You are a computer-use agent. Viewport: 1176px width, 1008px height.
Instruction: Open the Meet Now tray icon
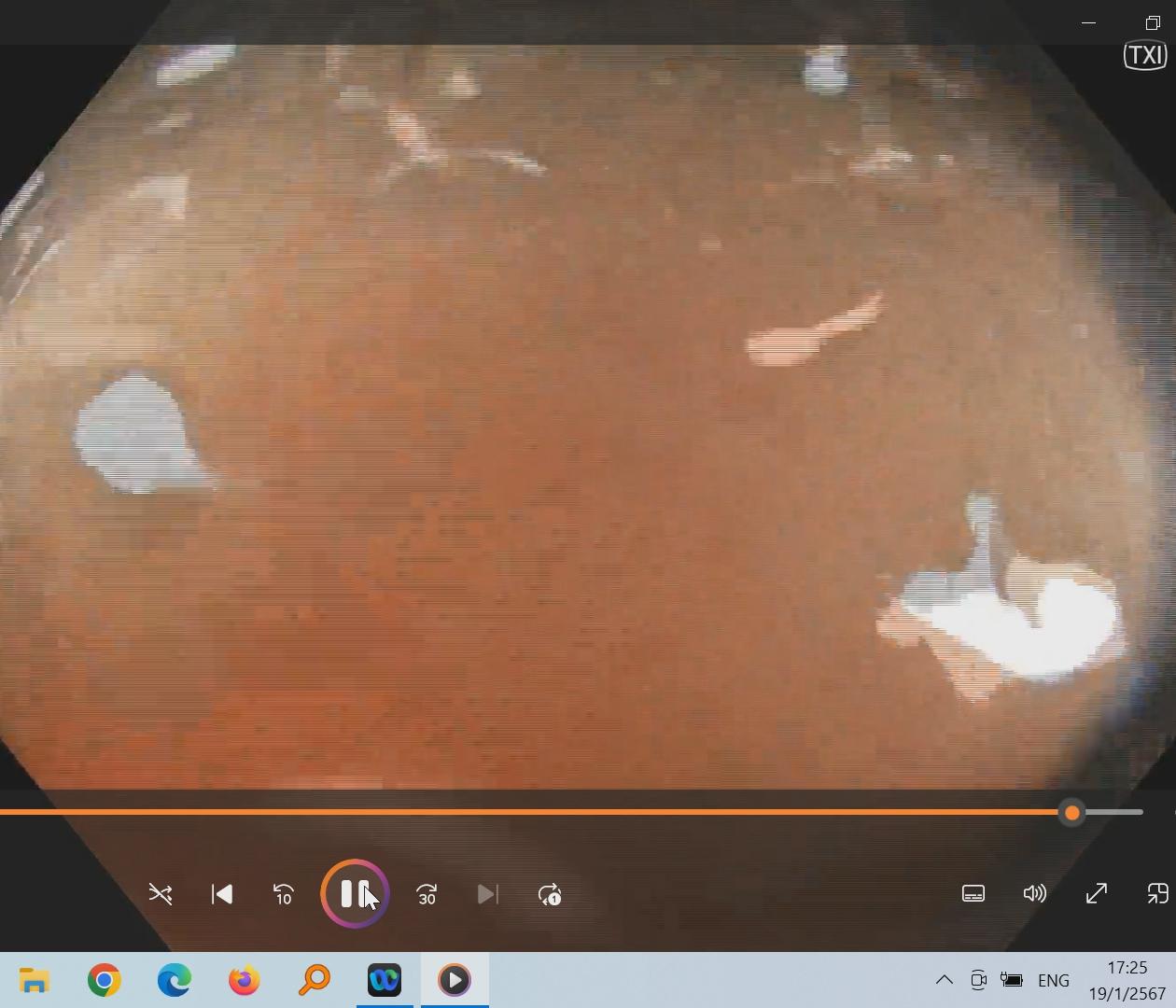click(978, 980)
